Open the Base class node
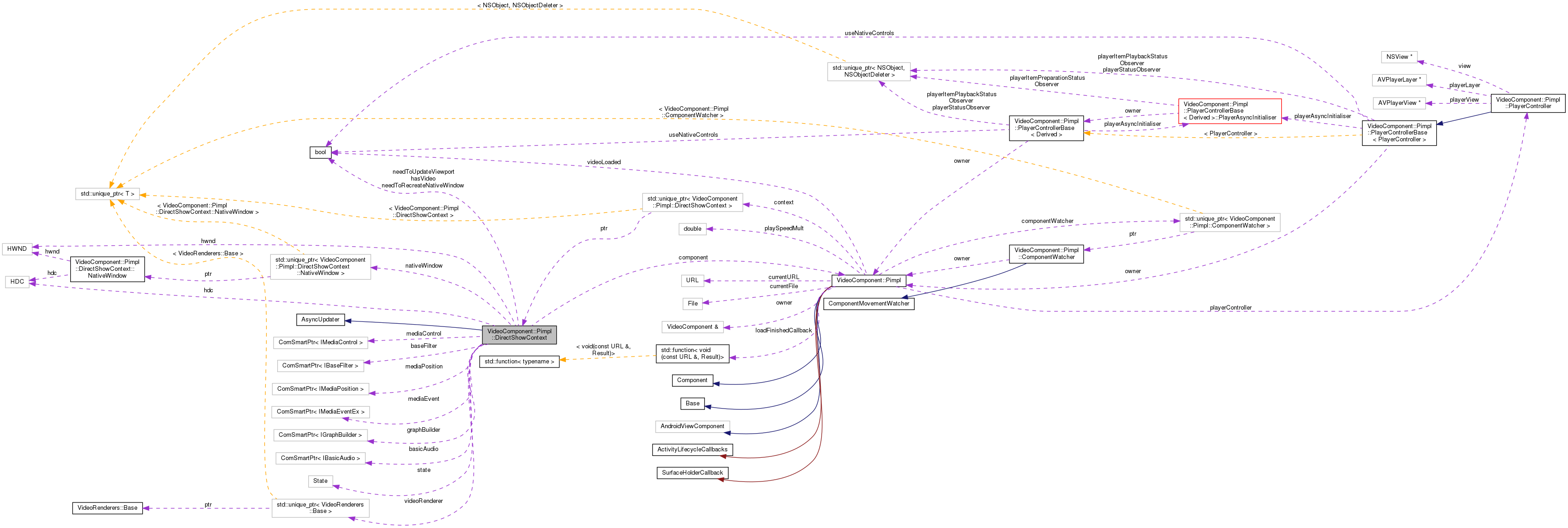1568x528 pixels. click(x=692, y=403)
